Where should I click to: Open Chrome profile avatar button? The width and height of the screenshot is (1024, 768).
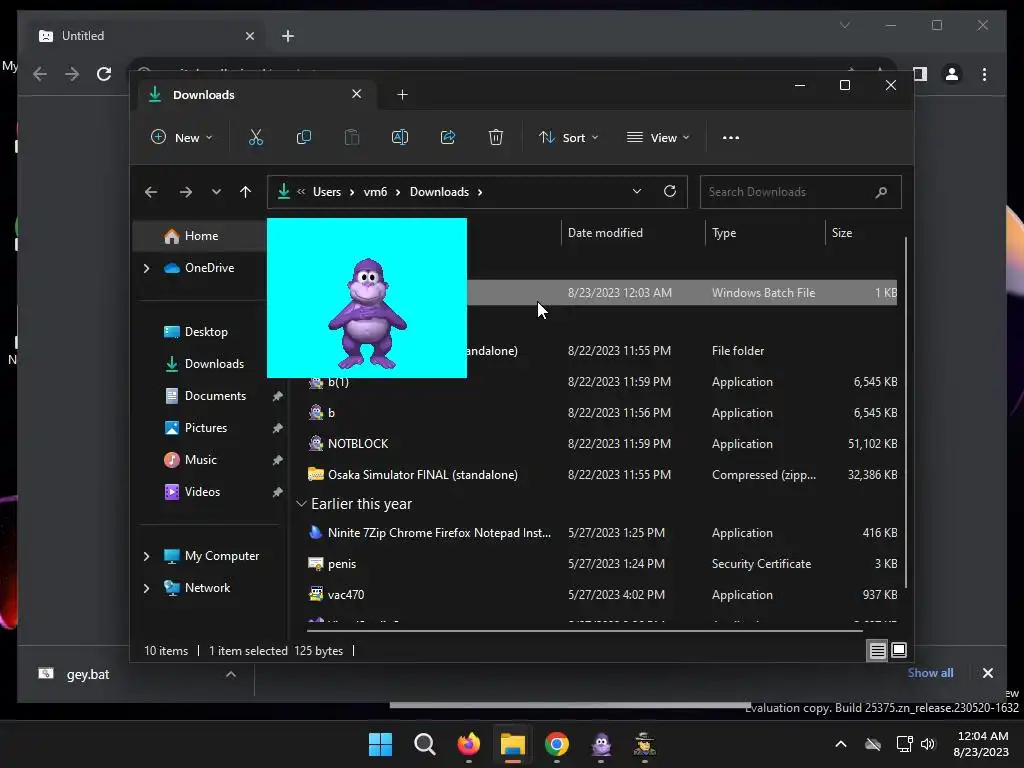[952, 74]
